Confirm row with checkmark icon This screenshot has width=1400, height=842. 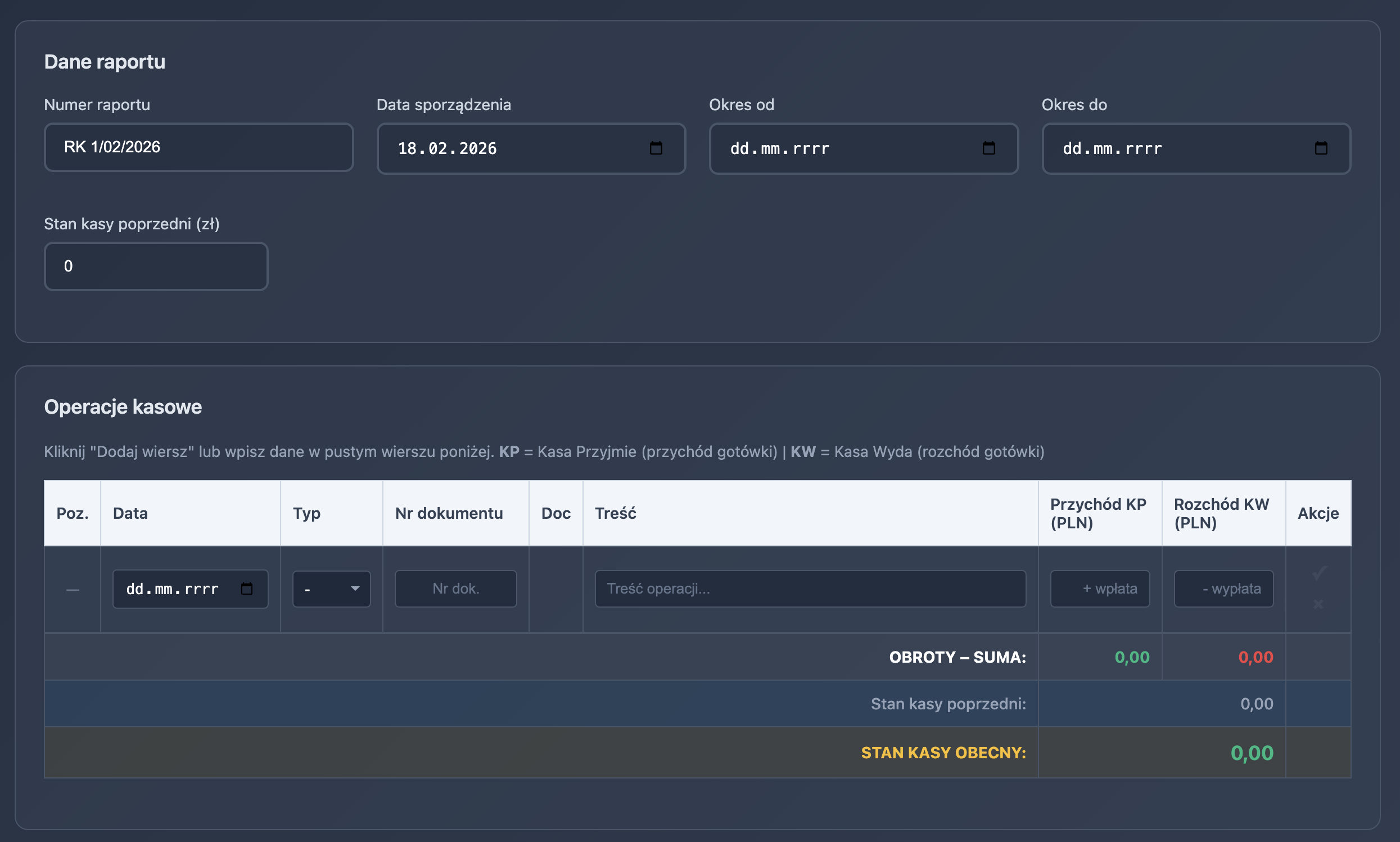pos(1318,573)
